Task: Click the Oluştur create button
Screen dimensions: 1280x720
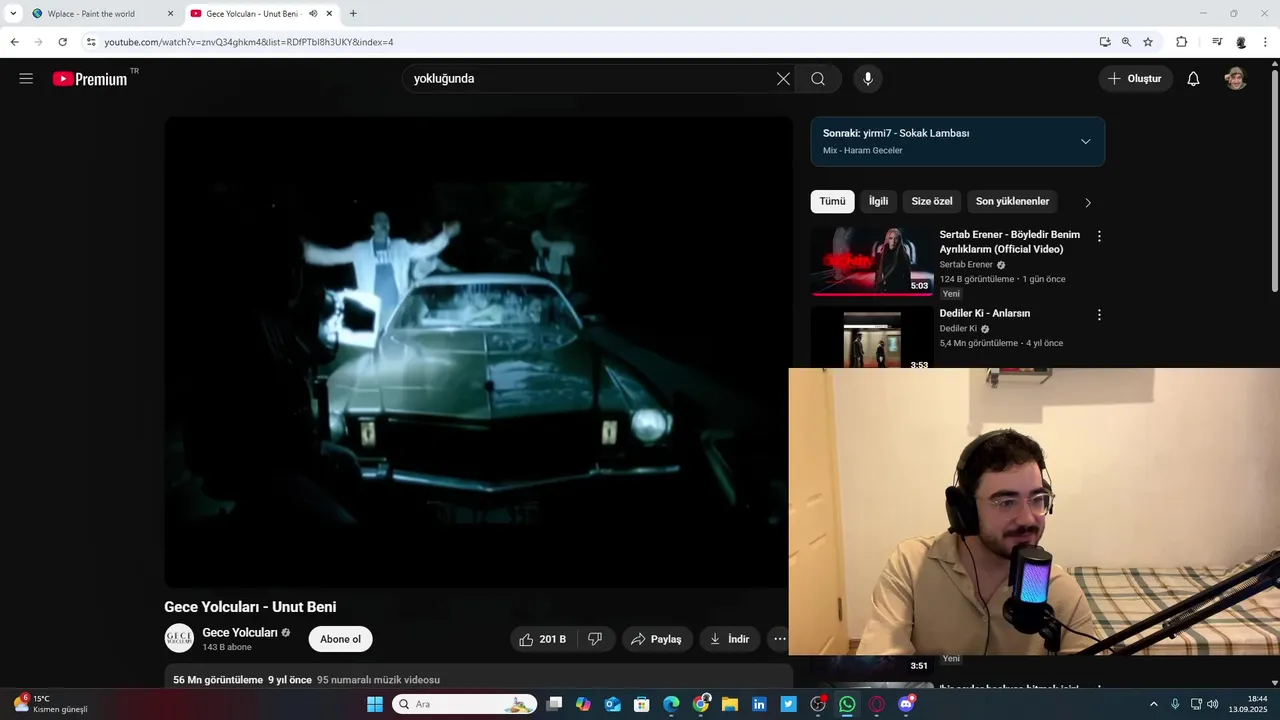Action: [x=1136, y=79]
